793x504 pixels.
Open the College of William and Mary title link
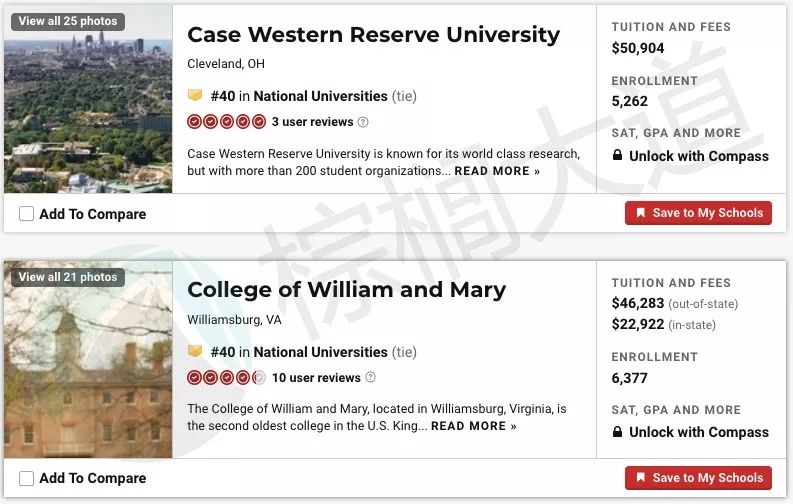pos(346,290)
